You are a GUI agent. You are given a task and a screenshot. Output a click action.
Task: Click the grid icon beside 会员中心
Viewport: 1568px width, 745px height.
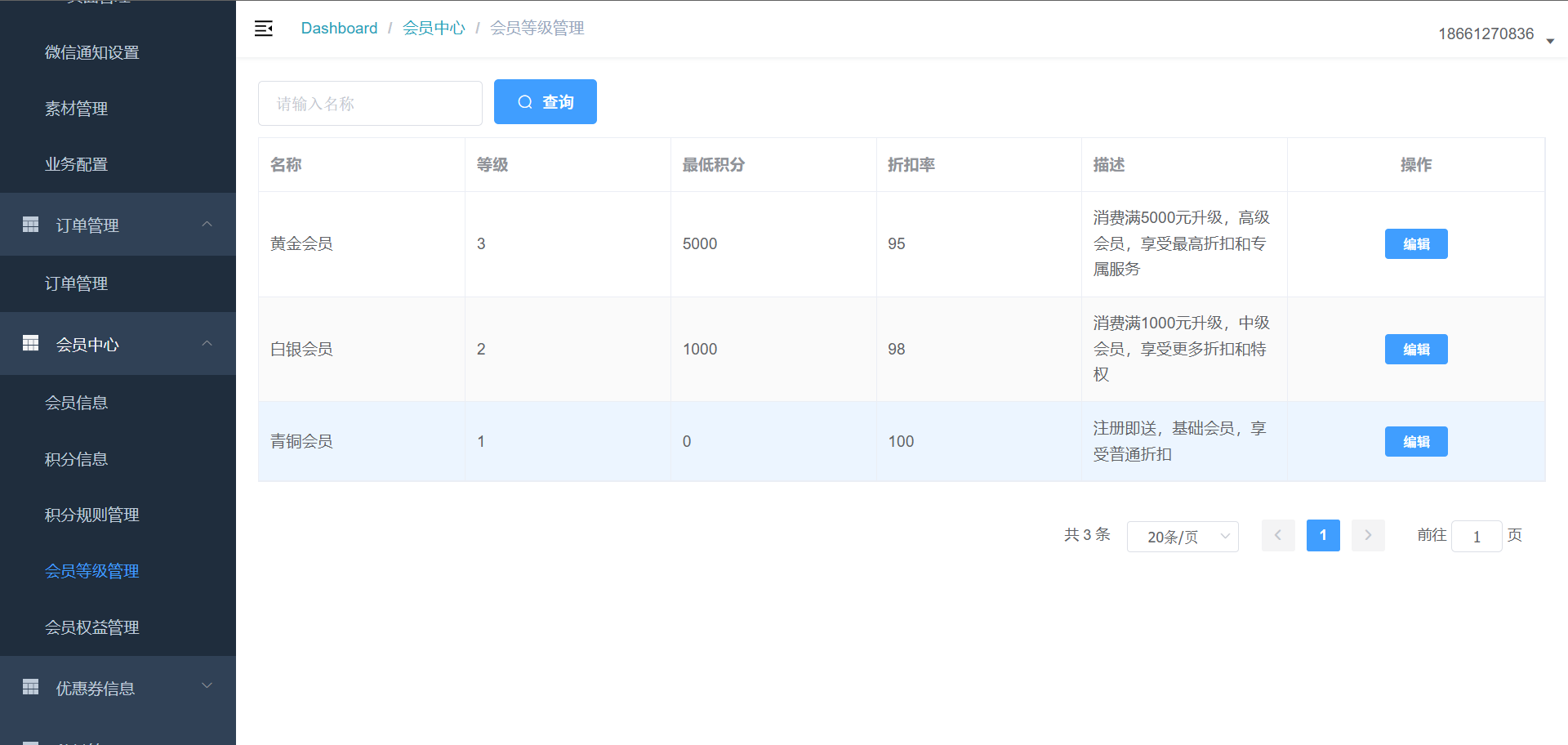(x=31, y=344)
